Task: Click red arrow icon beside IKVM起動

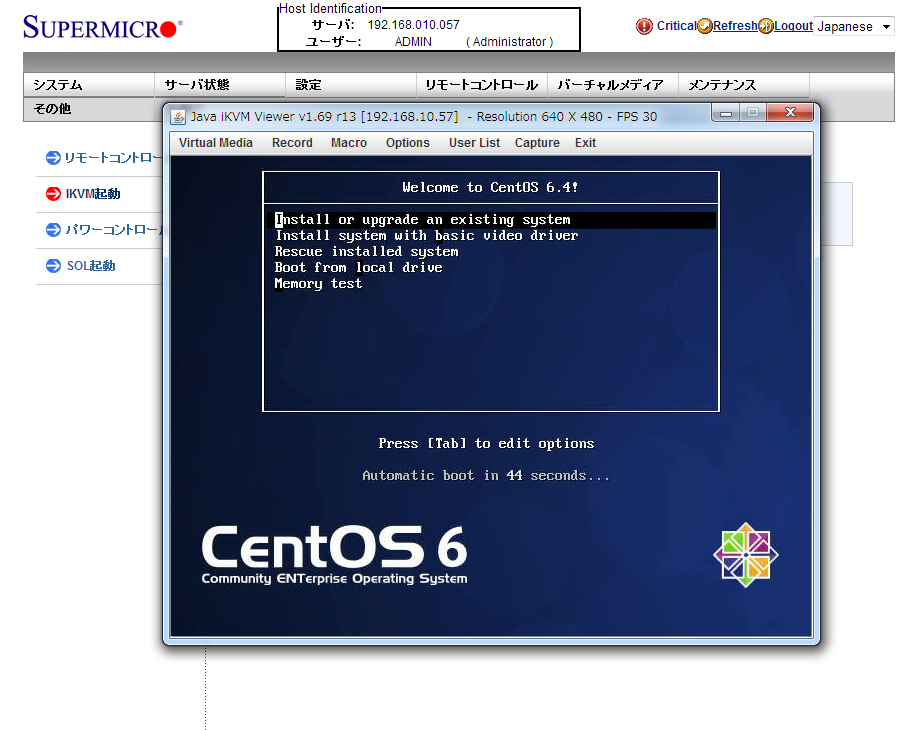Action: pyautogui.click(x=53, y=194)
